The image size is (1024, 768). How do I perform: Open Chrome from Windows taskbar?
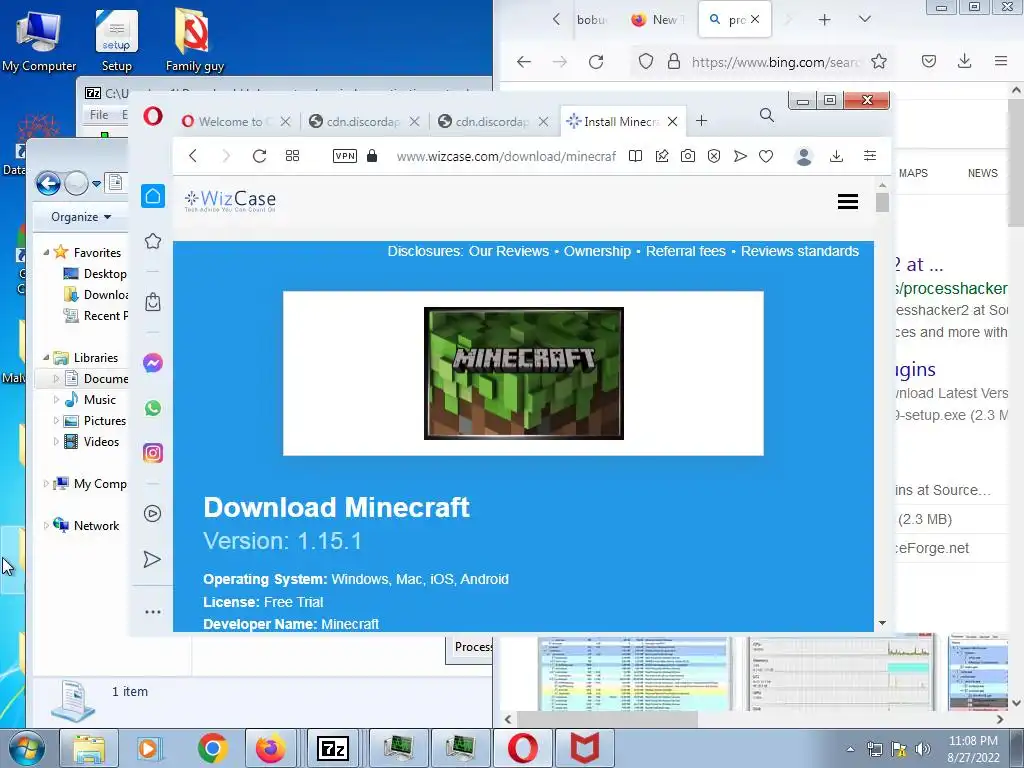coord(212,748)
